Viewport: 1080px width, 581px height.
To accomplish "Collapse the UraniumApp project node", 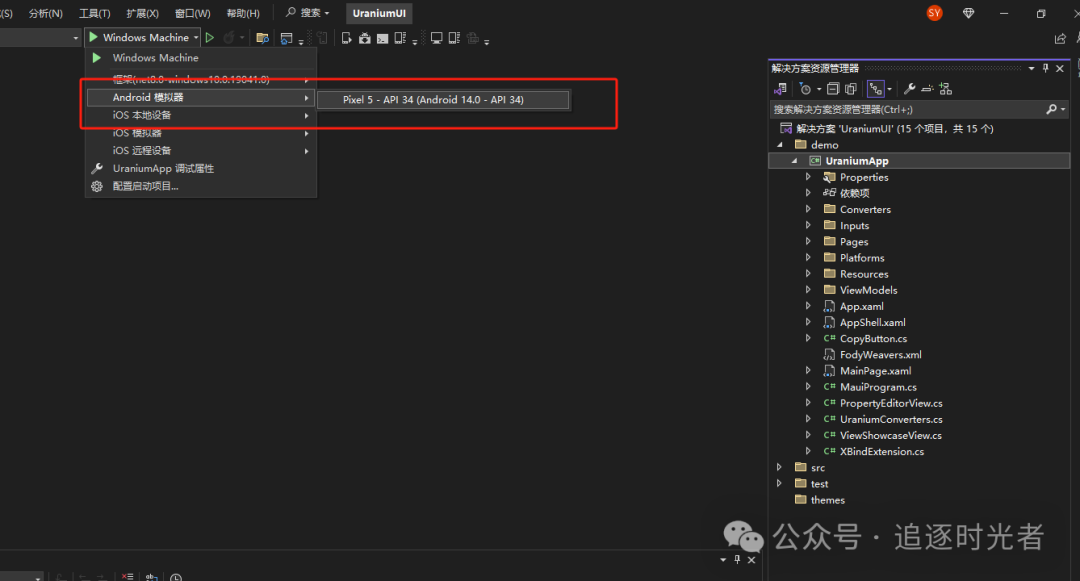I will coord(794,160).
